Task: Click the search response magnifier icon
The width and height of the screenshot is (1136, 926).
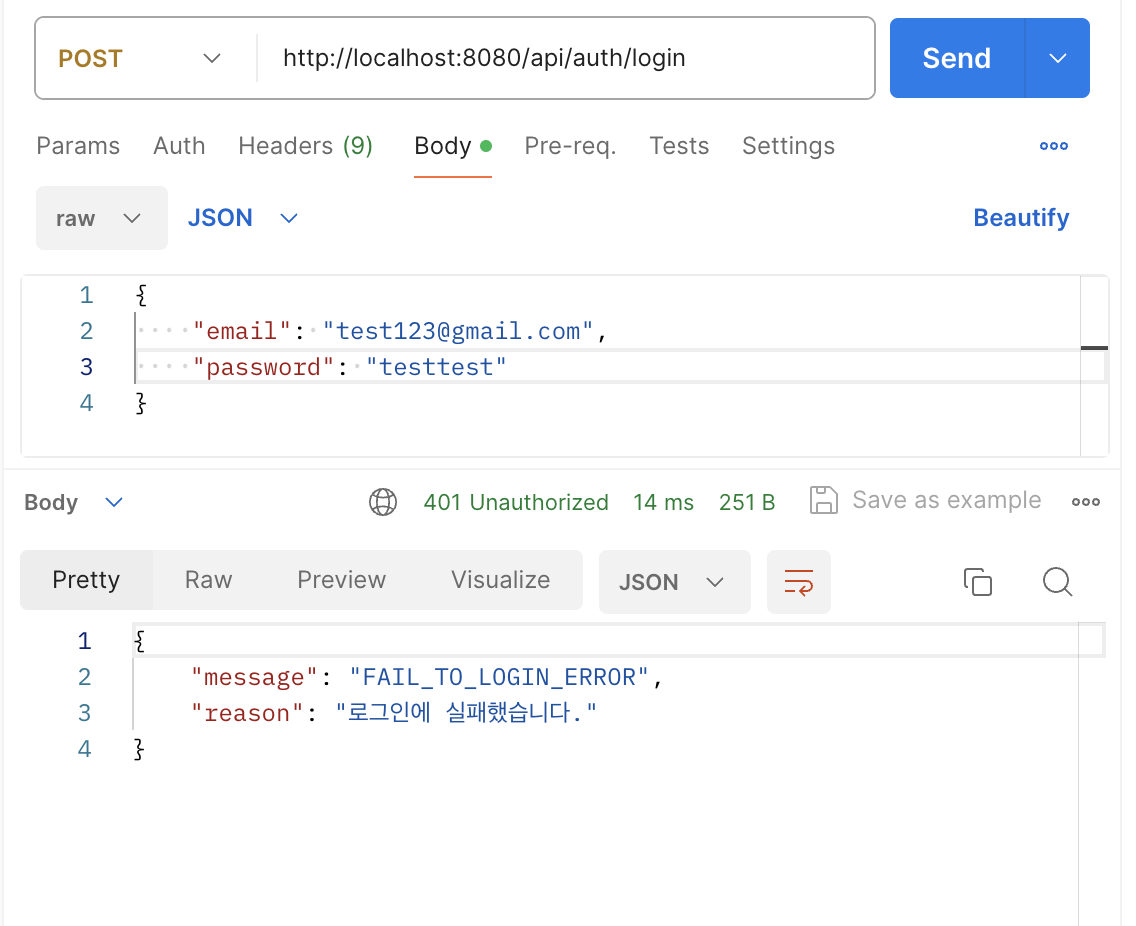Action: (x=1057, y=582)
